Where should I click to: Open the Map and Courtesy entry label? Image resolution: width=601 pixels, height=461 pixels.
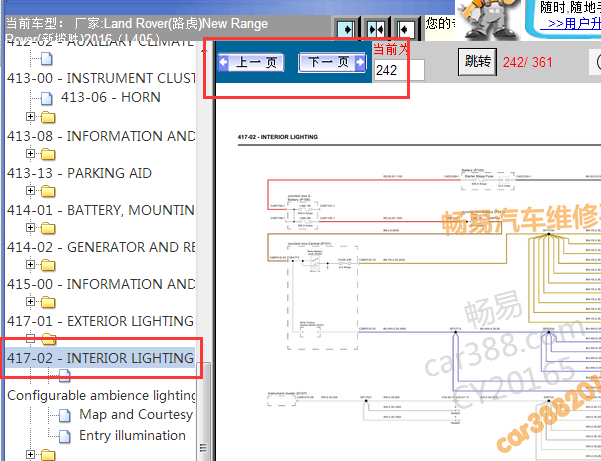136,415
